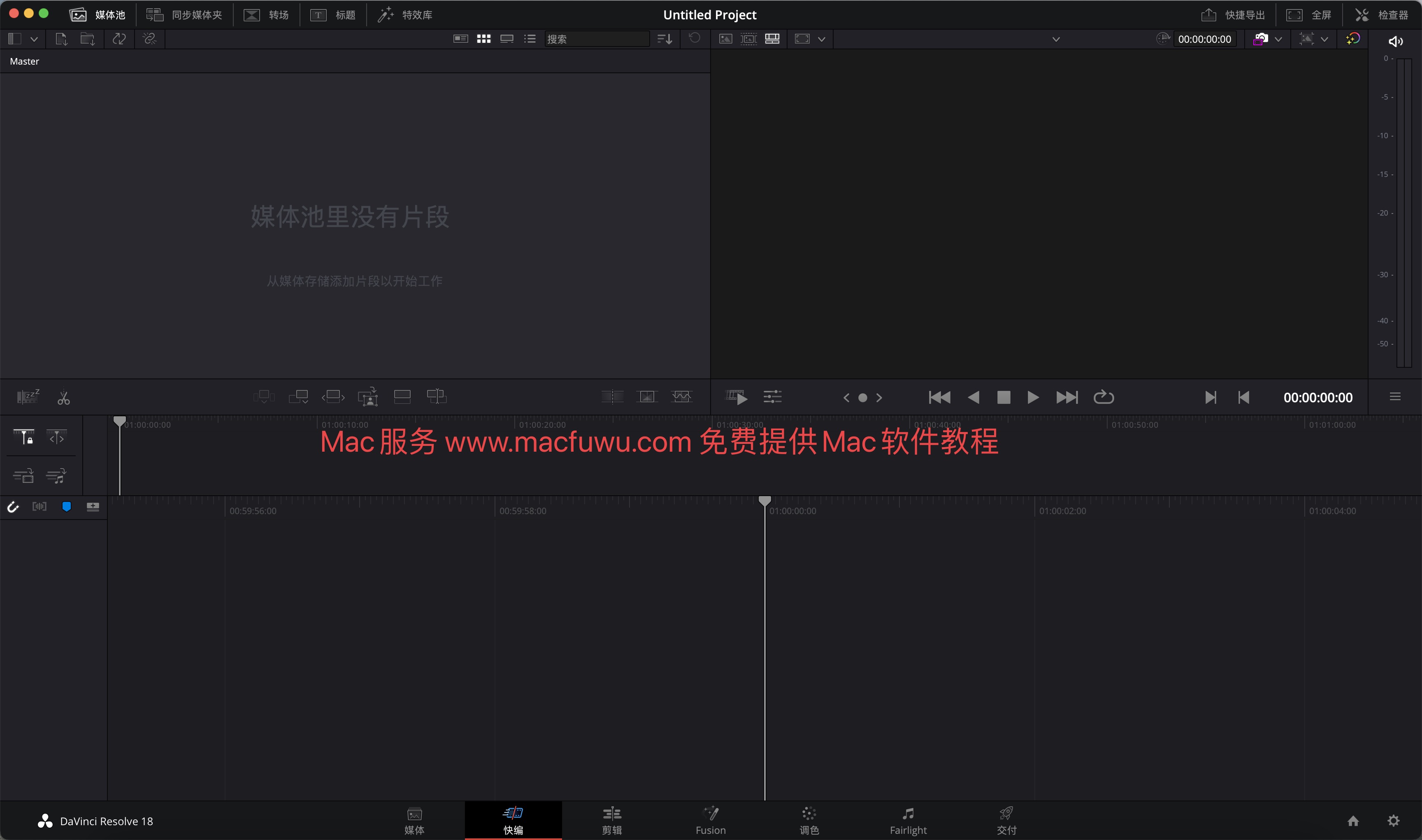Viewport: 1422px width, 840px height.
Task: Select Source Tape viewer mode
Action: click(x=748, y=39)
